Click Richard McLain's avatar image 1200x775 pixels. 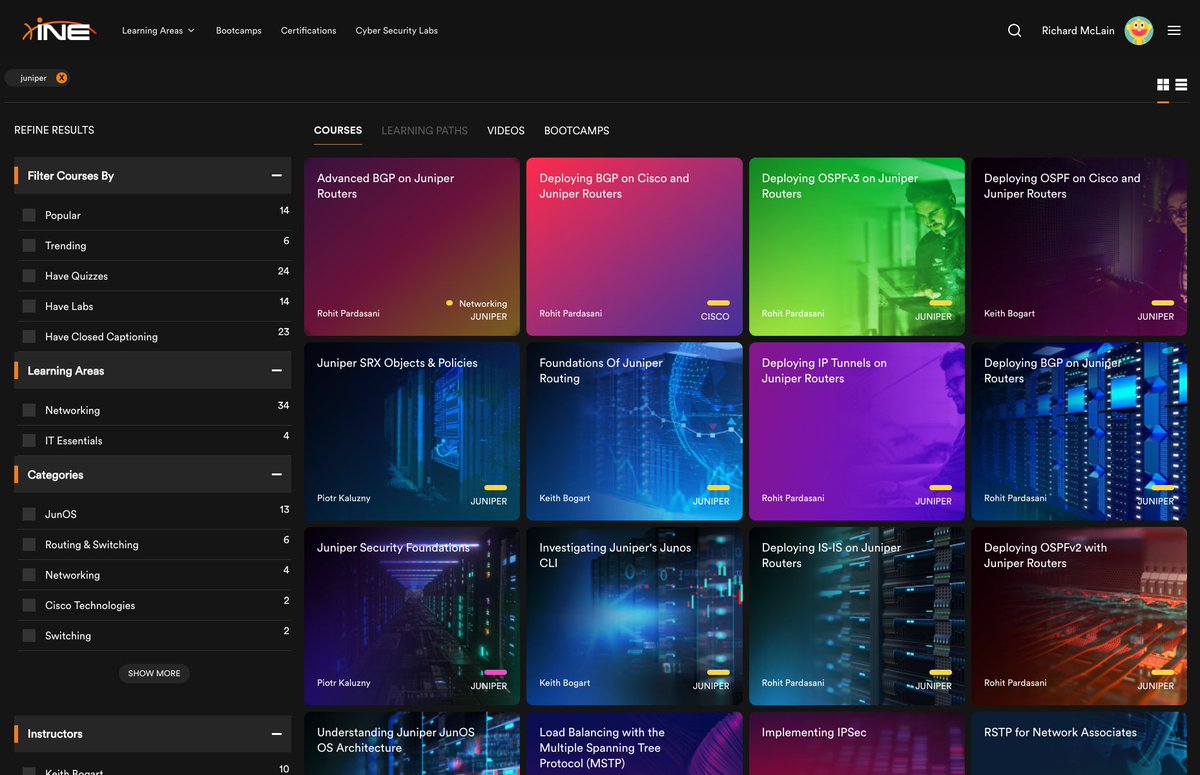click(x=1139, y=31)
